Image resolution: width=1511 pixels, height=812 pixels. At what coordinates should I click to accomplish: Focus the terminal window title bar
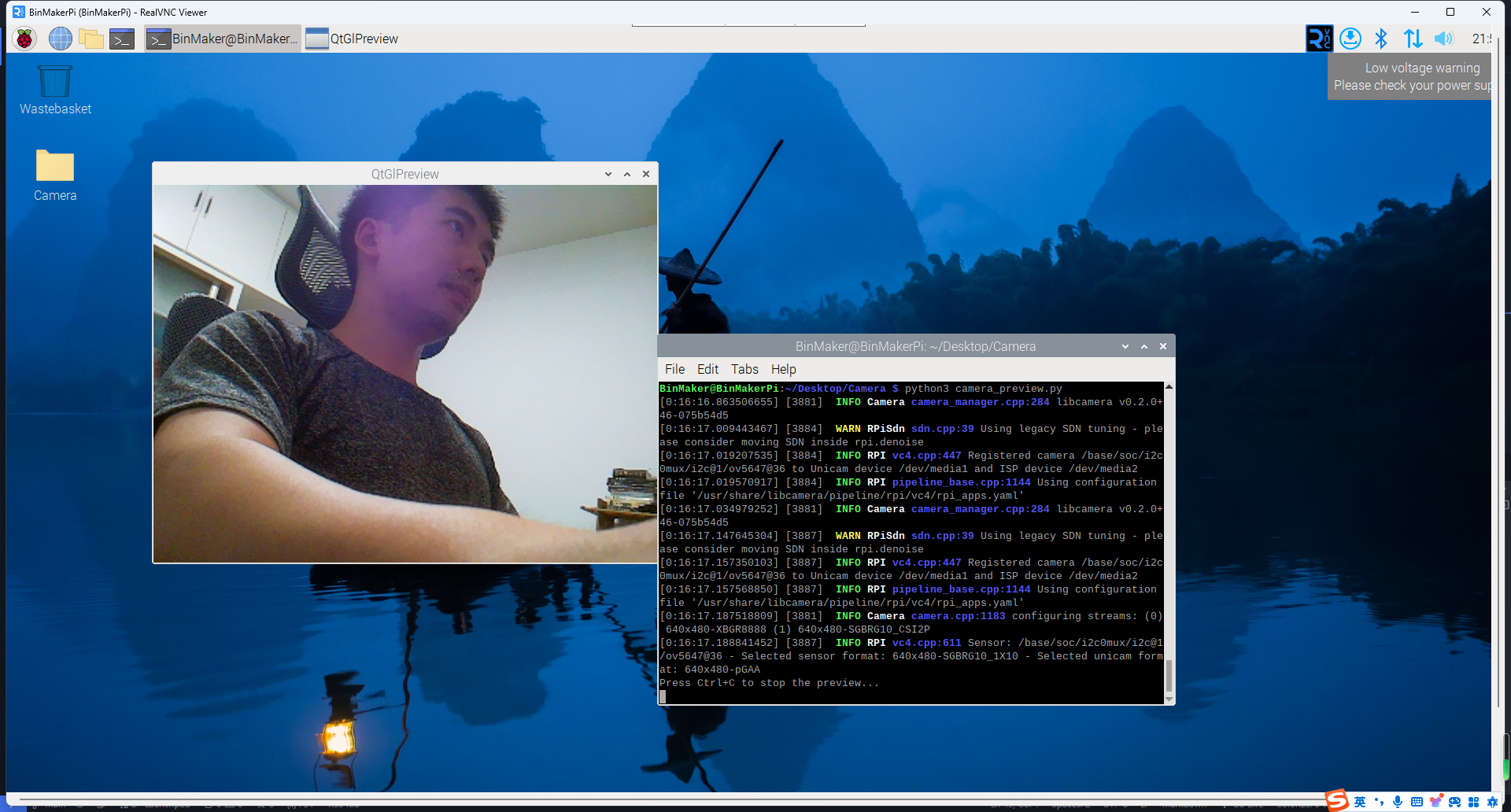tap(915, 346)
